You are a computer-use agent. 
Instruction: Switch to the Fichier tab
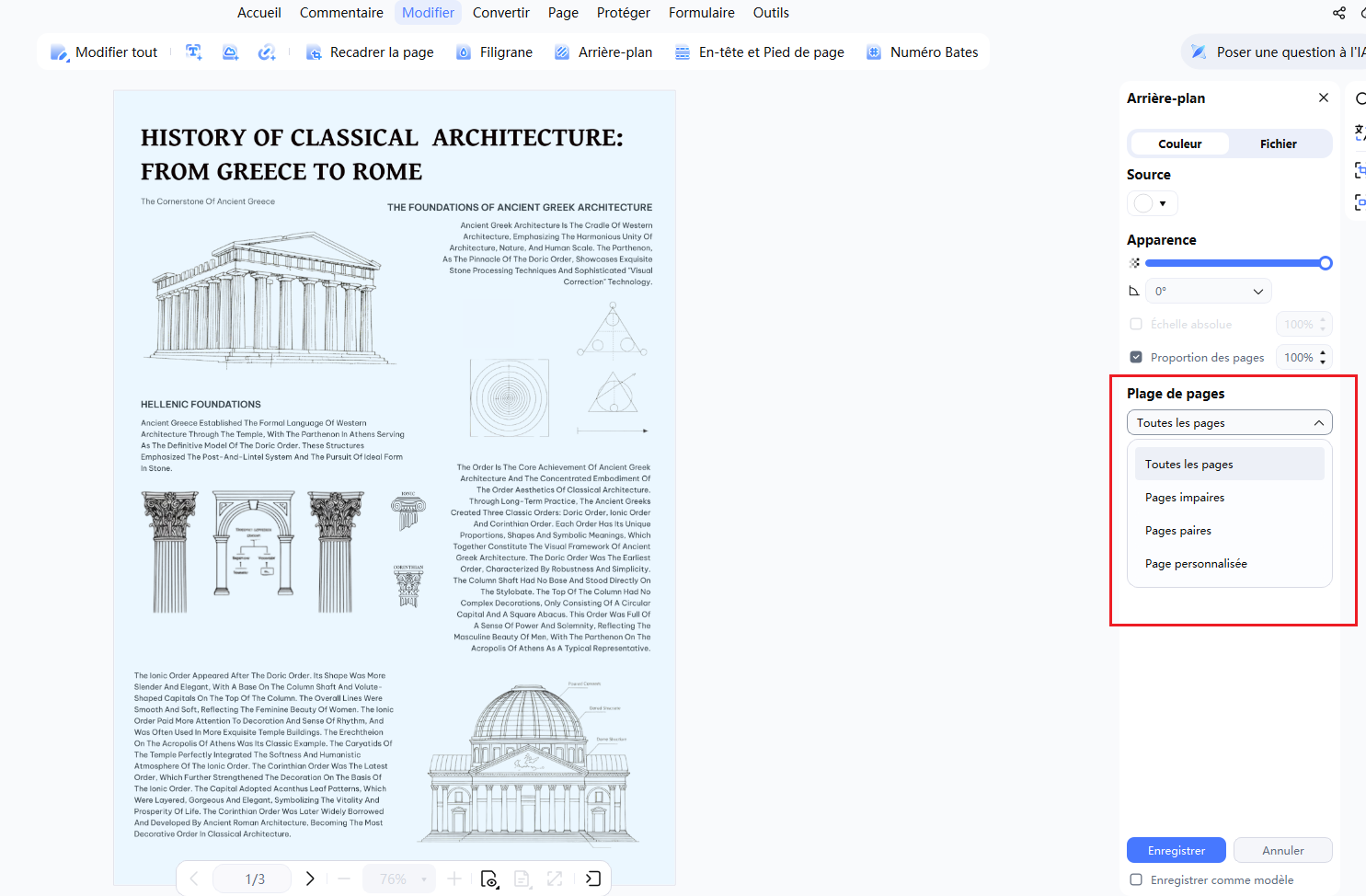1279,144
